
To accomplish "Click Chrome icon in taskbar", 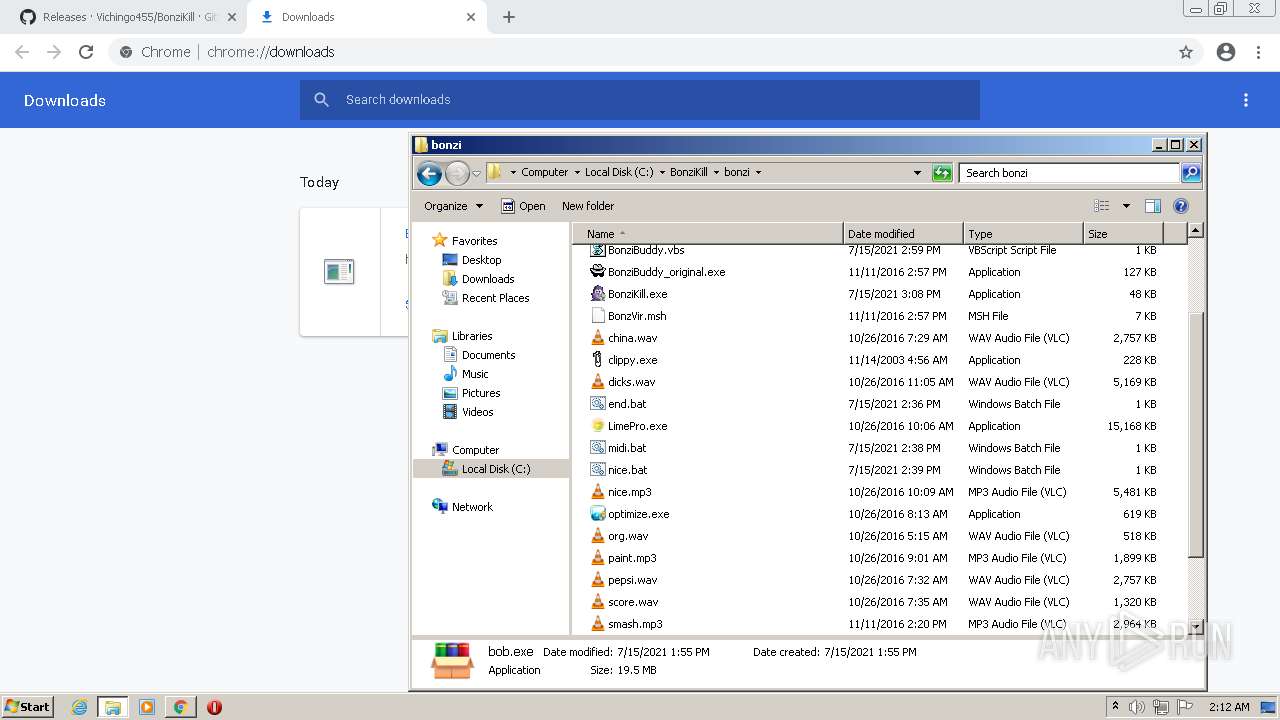I will [x=180, y=707].
